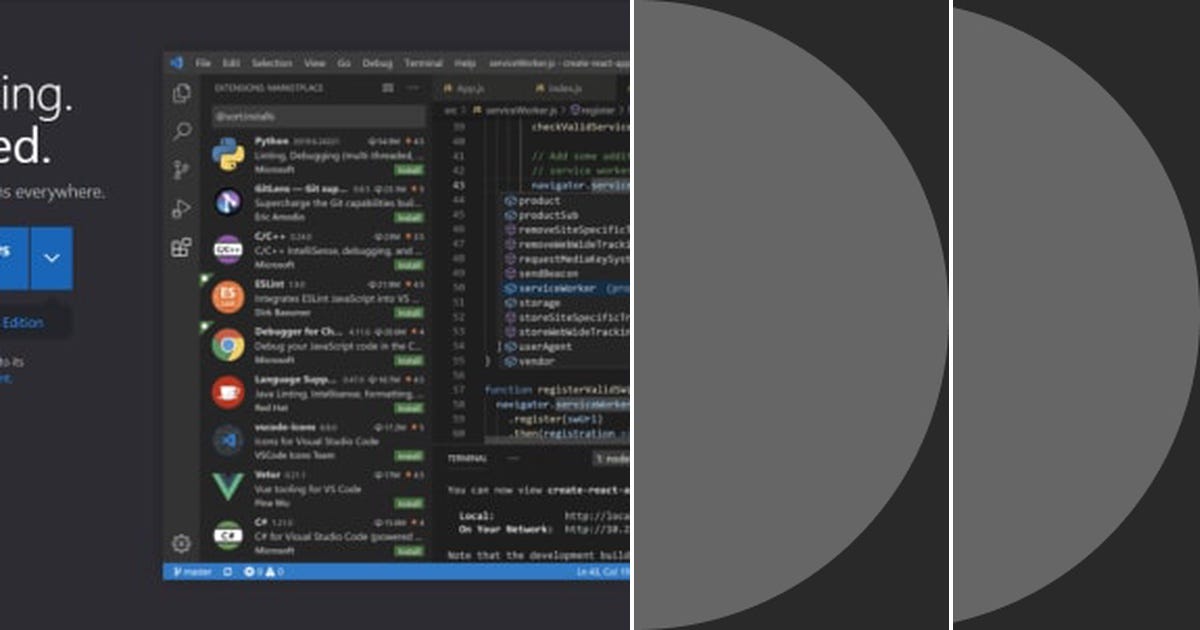This screenshot has height=630, width=1200.
Task: Open the Debug menu
Action: click(377, 63)
